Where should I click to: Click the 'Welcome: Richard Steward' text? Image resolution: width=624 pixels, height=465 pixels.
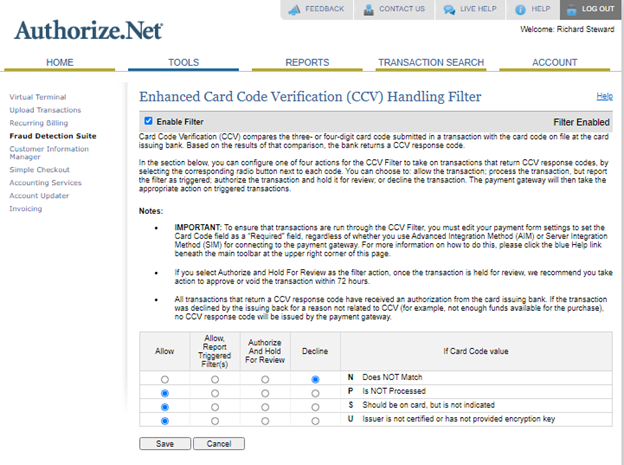coord(567,29)
